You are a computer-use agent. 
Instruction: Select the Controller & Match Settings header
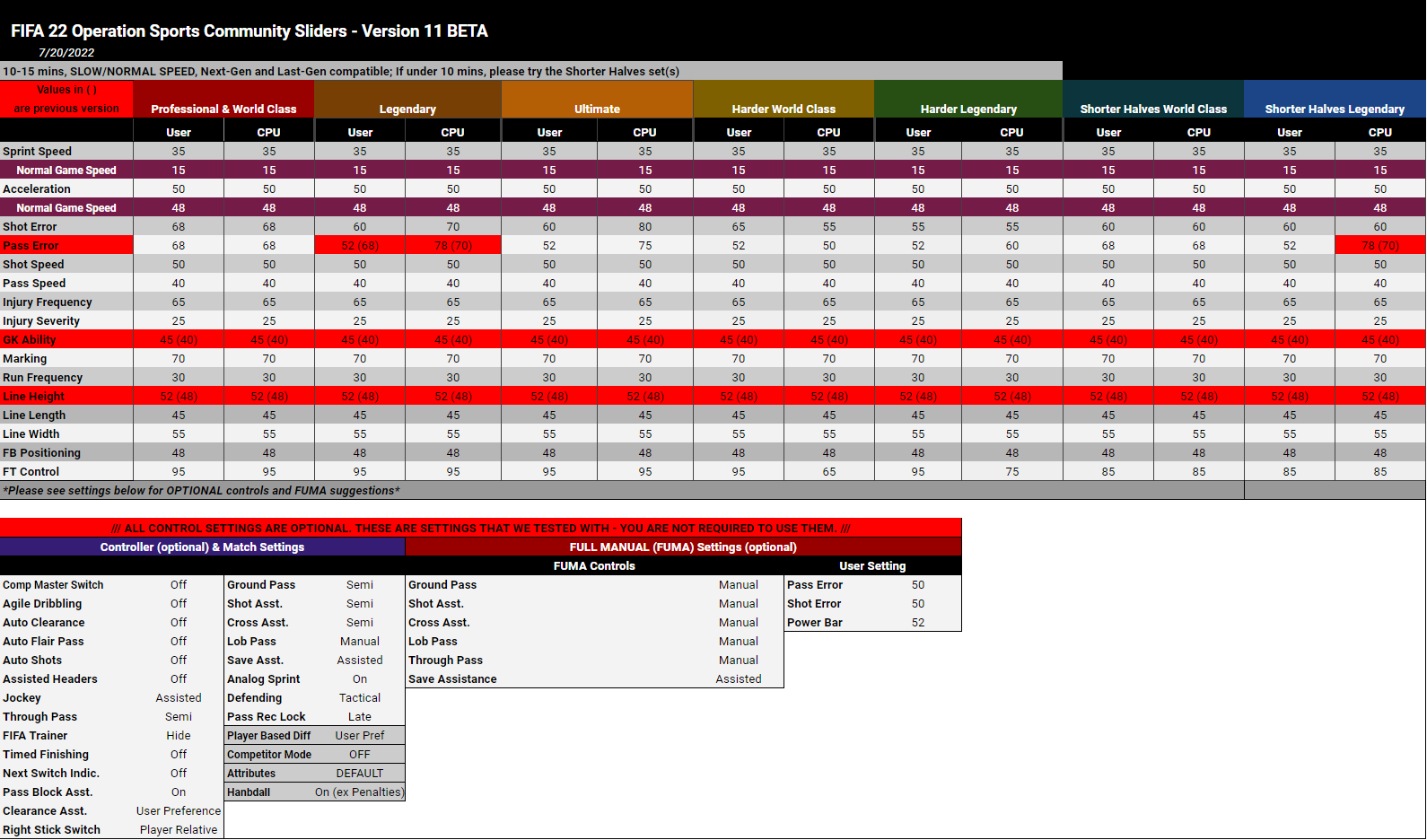[202, 547]
